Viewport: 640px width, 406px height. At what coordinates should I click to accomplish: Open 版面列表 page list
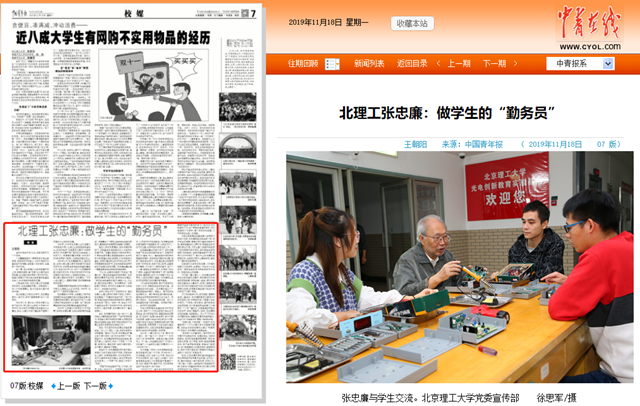(369, 63)
